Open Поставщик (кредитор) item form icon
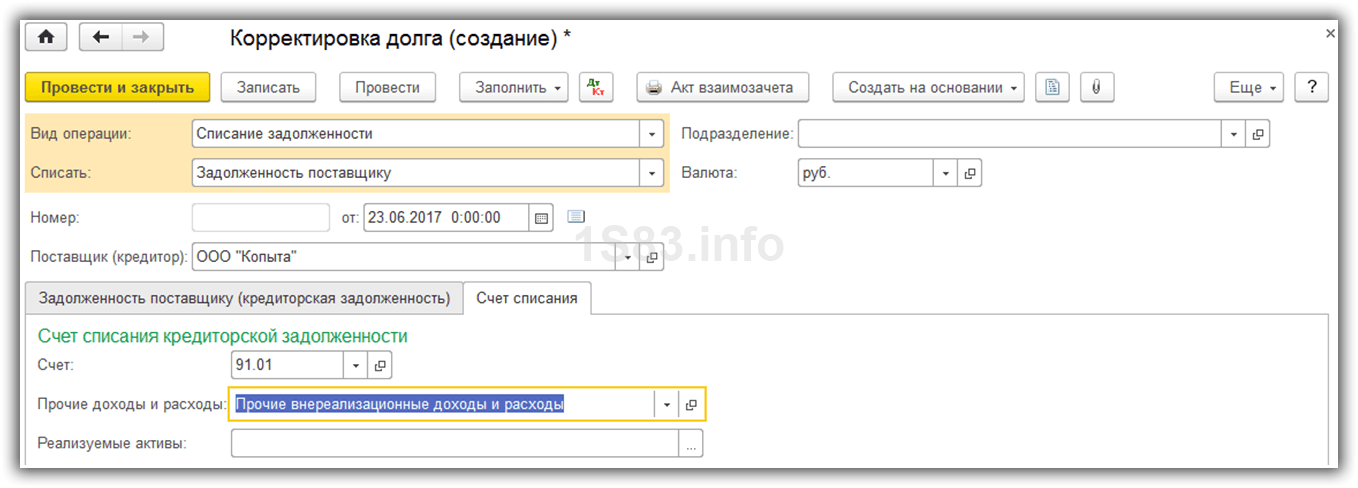Screen dimensions: 1358x488 (652, 257)
